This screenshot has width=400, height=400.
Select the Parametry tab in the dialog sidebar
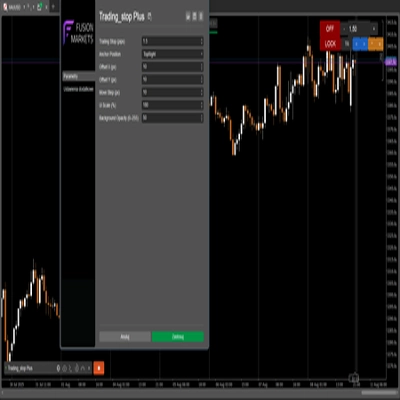click(x=79, y=76)
